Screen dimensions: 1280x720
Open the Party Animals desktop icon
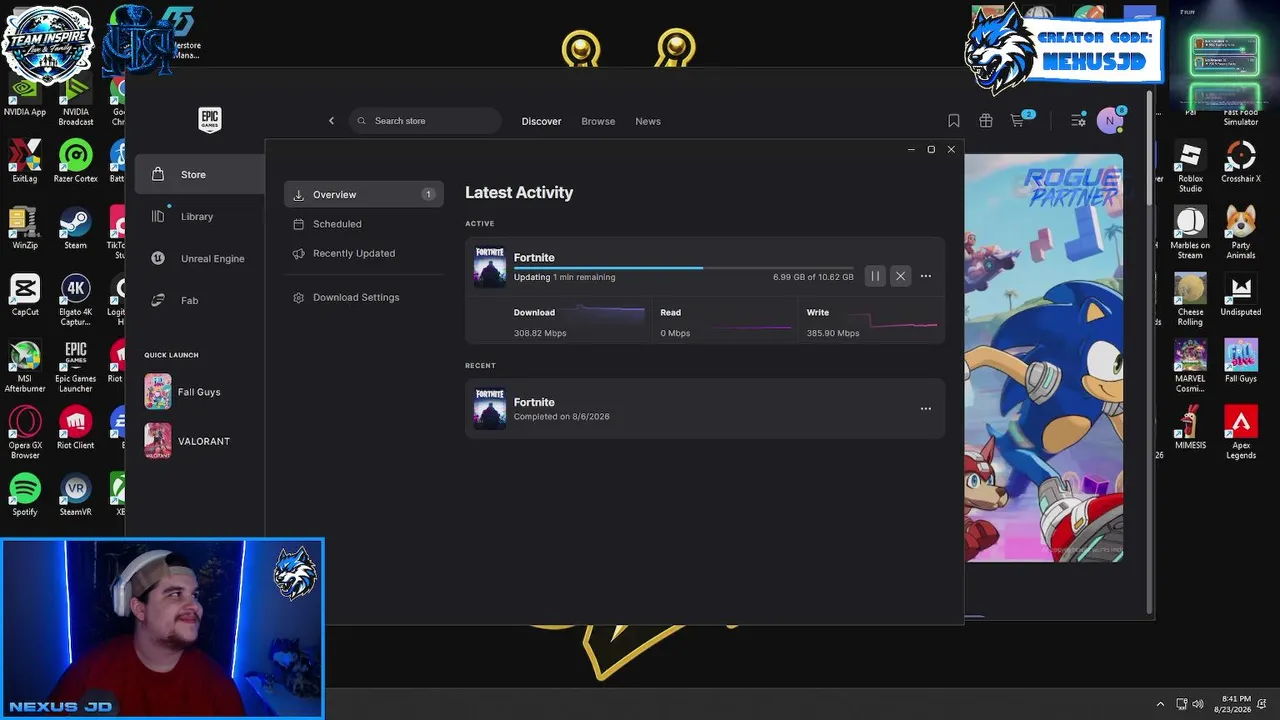point(1241,233)
